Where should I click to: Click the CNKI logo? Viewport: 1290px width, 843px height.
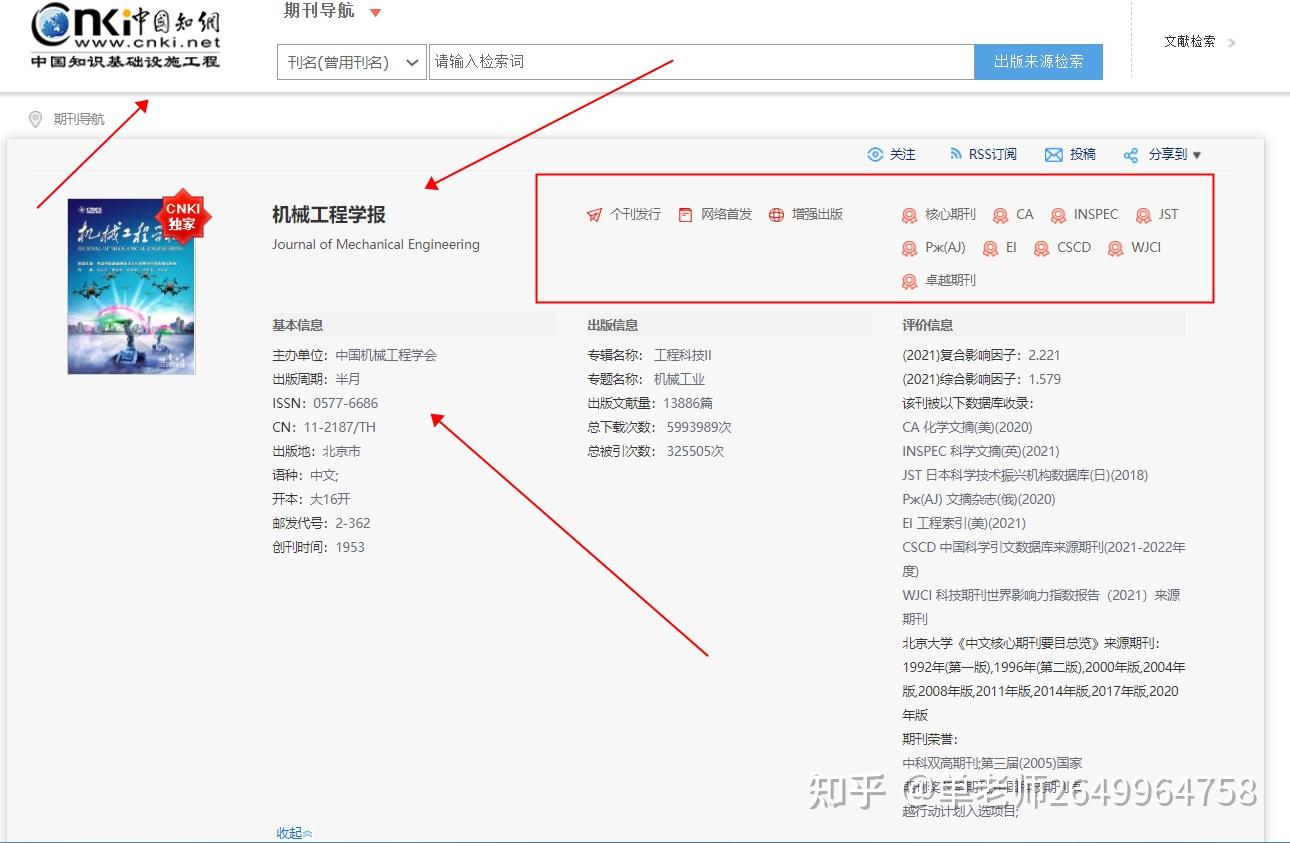pos(125,36)
